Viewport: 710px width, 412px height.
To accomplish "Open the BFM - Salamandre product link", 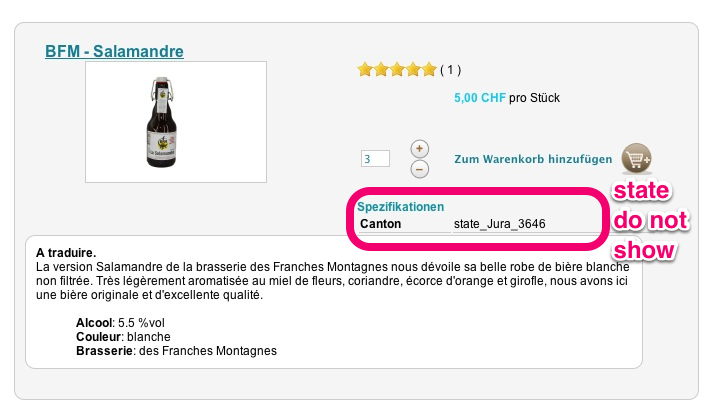I will (x=114, y=51).
